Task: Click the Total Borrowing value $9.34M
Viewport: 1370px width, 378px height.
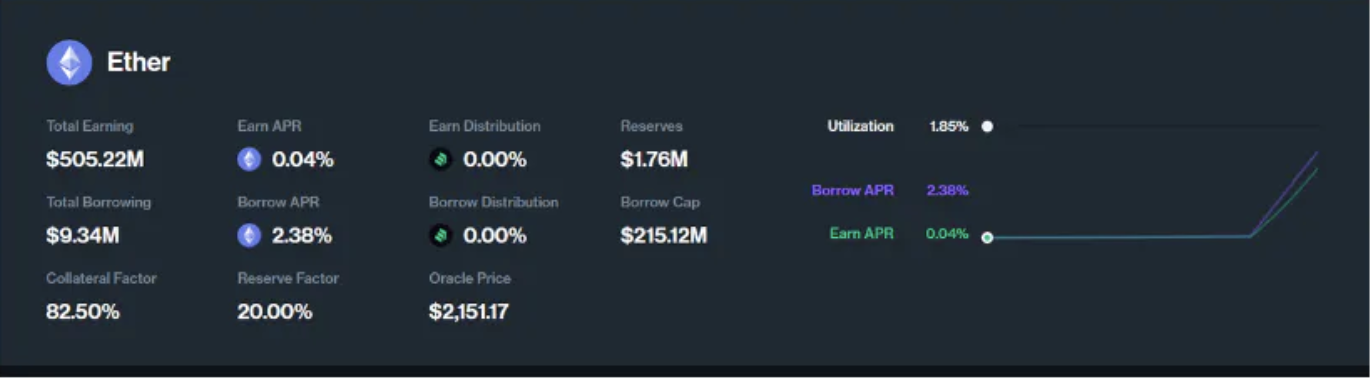Action: (x=83, y=235)
